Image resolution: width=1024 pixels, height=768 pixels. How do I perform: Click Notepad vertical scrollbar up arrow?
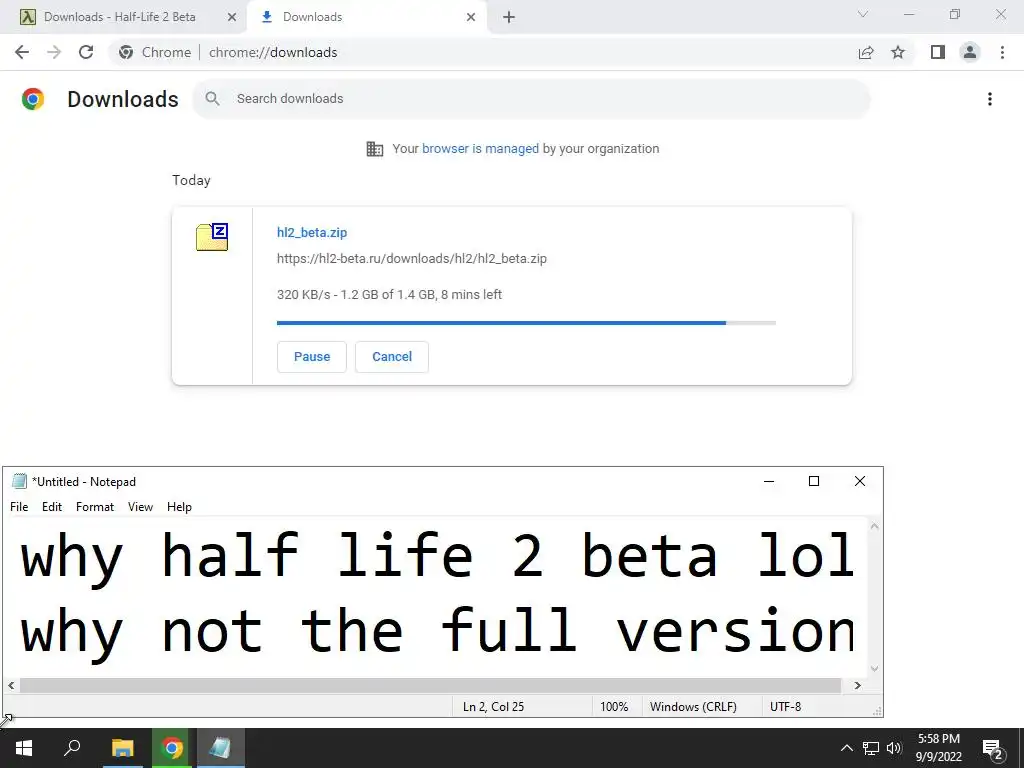click(x=874, y=526)
